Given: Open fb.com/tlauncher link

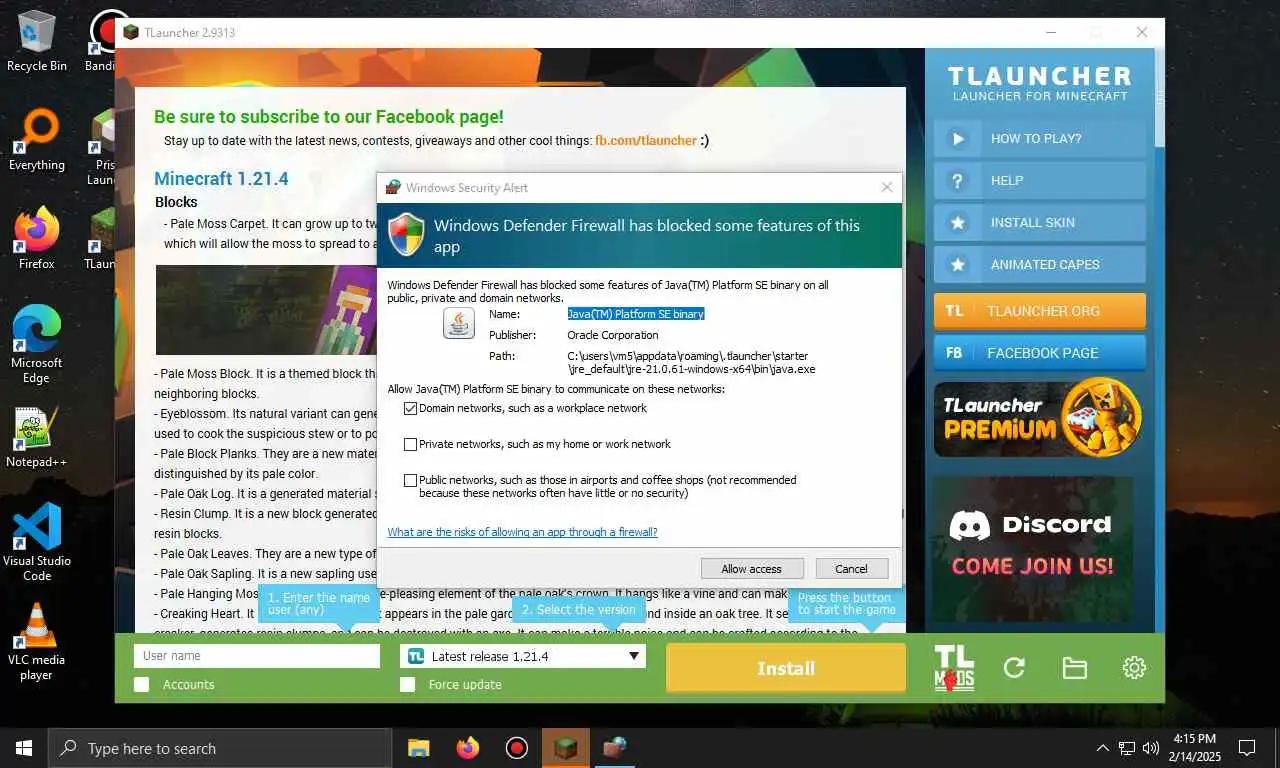Looking at the screenshot, I should tap(646, 141).
